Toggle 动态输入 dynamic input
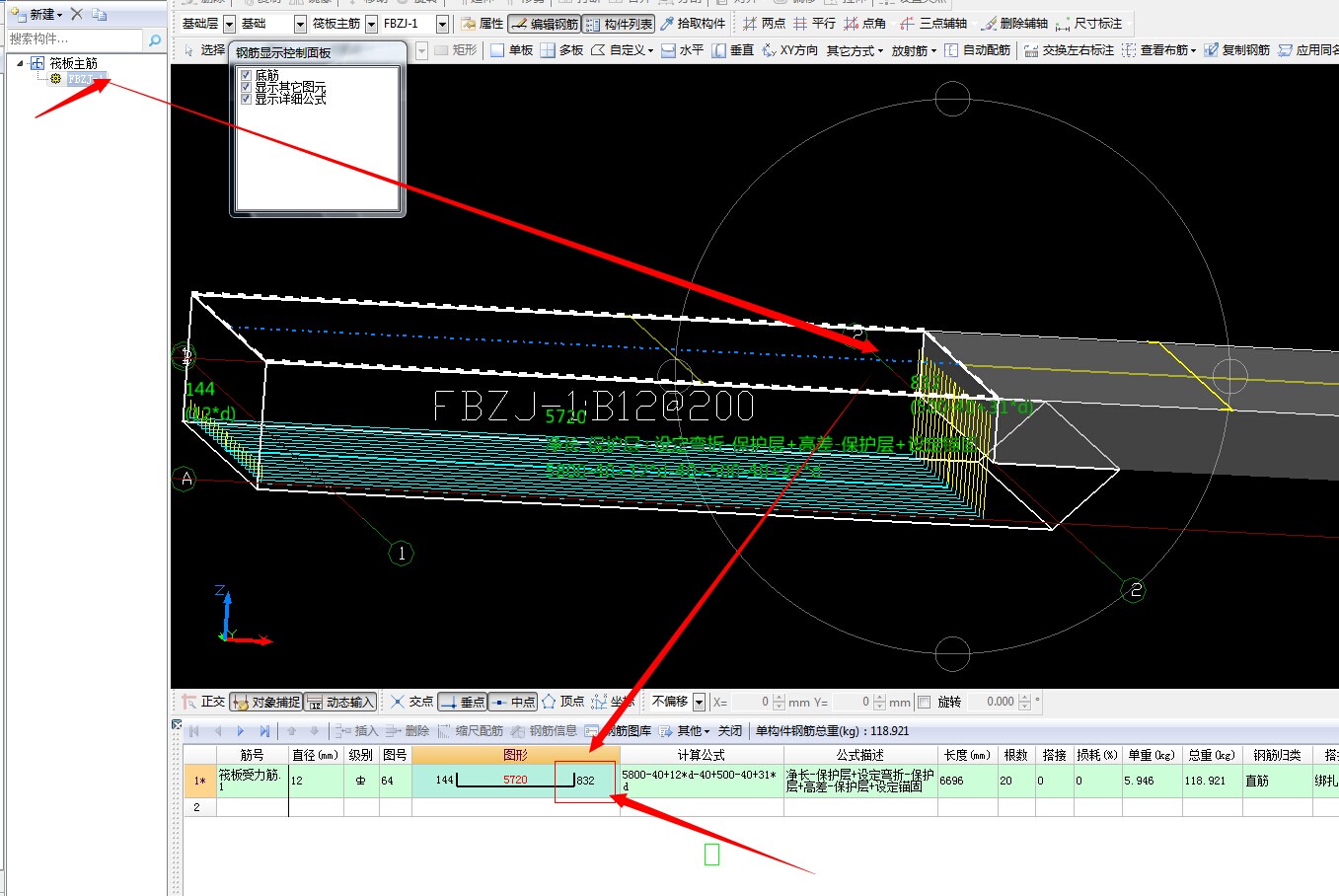1339x896 pixels. coord(340,702)
